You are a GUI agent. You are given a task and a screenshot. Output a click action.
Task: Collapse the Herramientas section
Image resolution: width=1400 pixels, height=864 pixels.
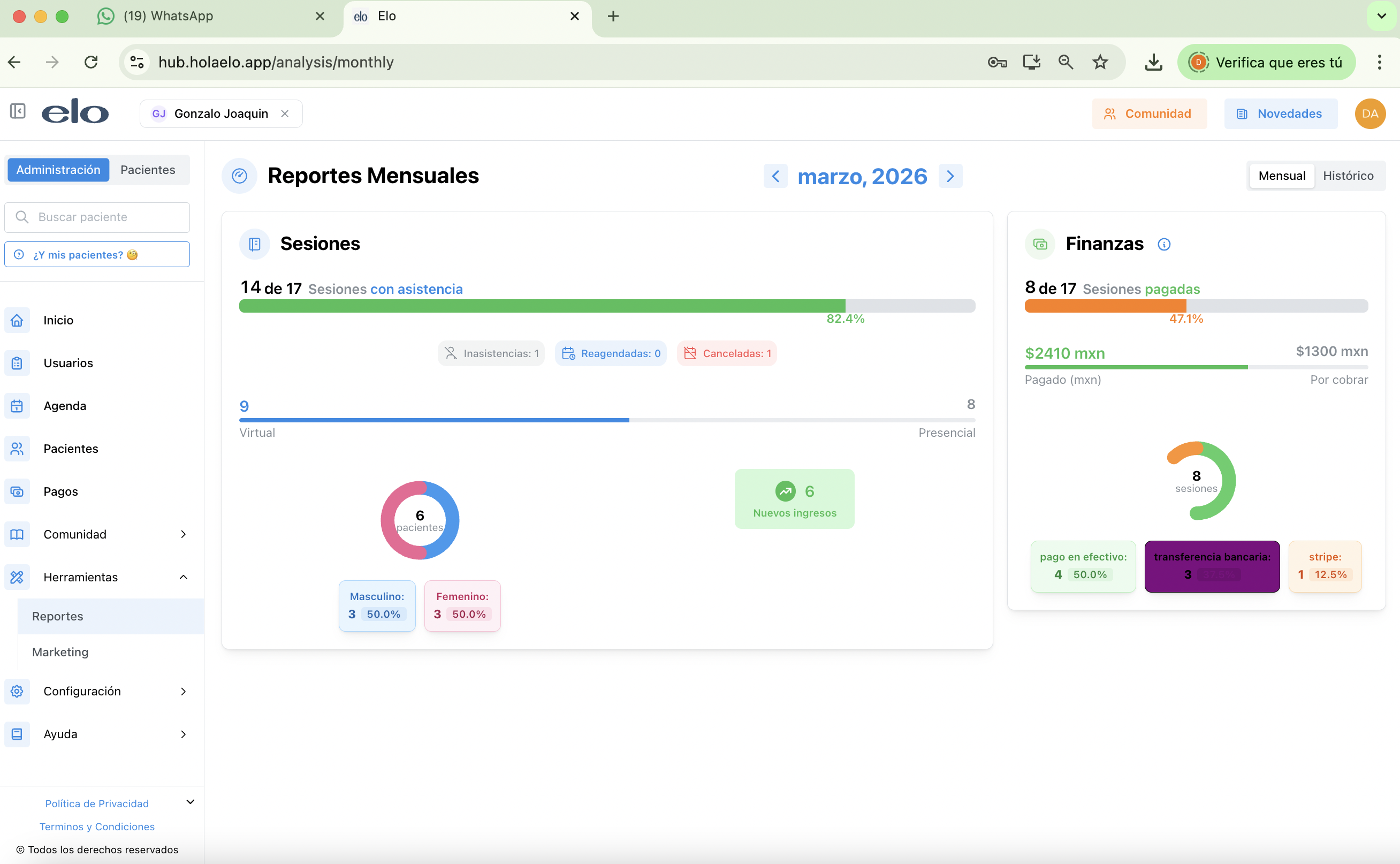tap(183, 577)
